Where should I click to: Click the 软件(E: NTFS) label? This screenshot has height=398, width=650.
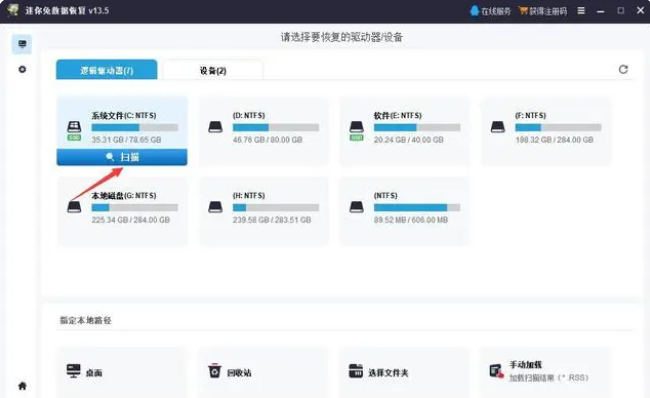click(398, 115)
